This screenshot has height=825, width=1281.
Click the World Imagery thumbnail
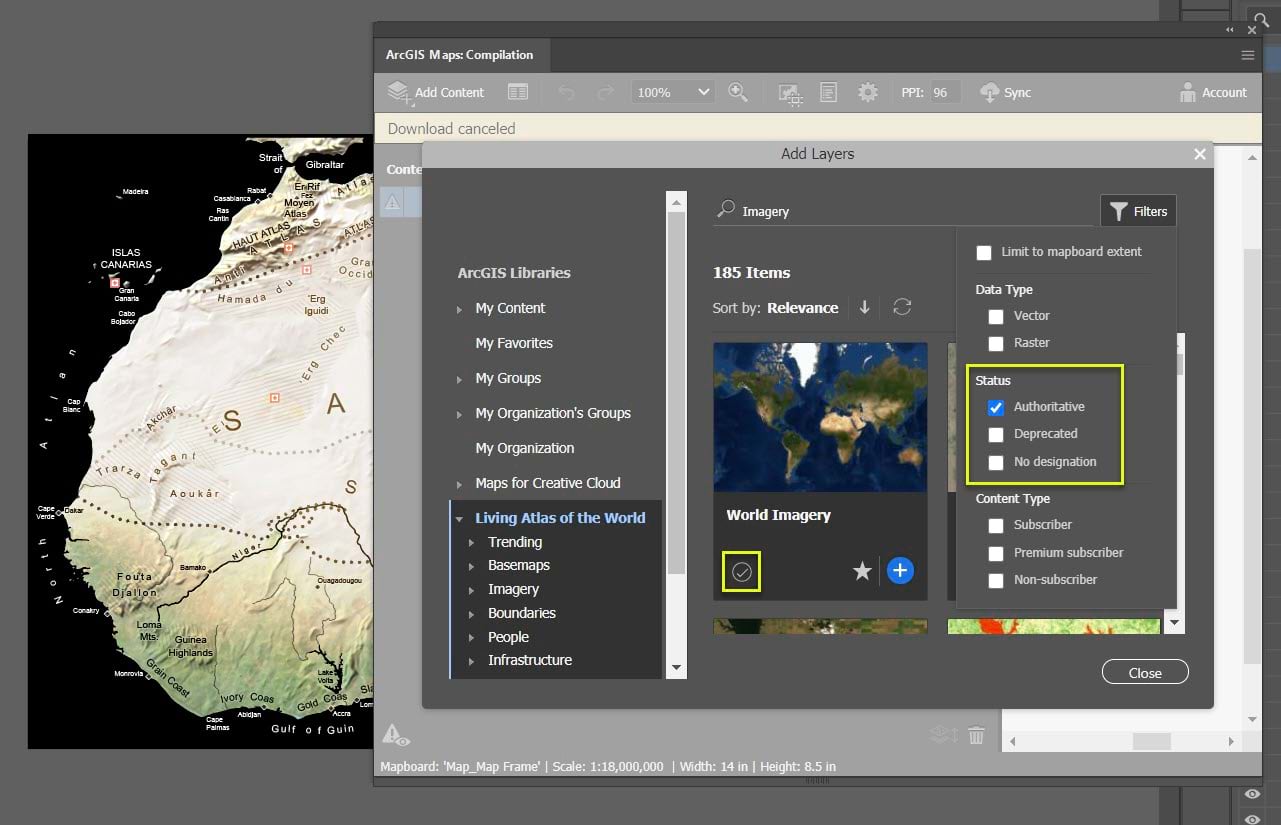point(820,416)
